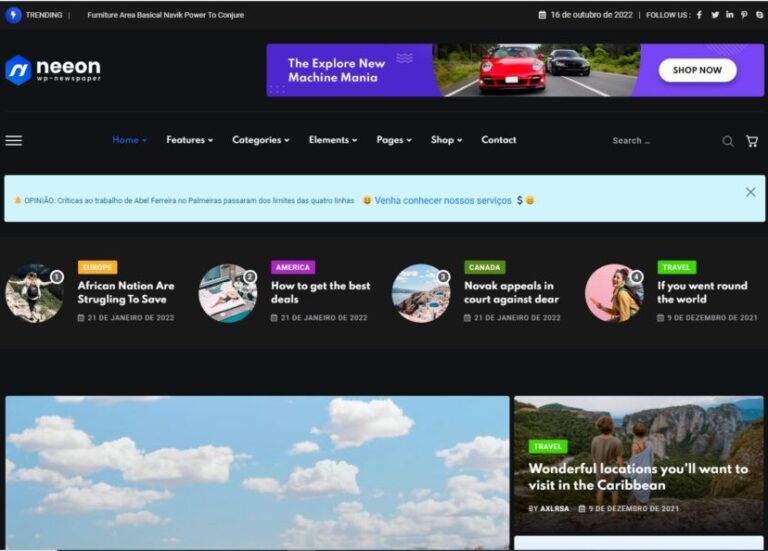Expand the Elements dropdown menu
Image resolution: width=768 pixels, height=551 pixels.
pos(332,140)
